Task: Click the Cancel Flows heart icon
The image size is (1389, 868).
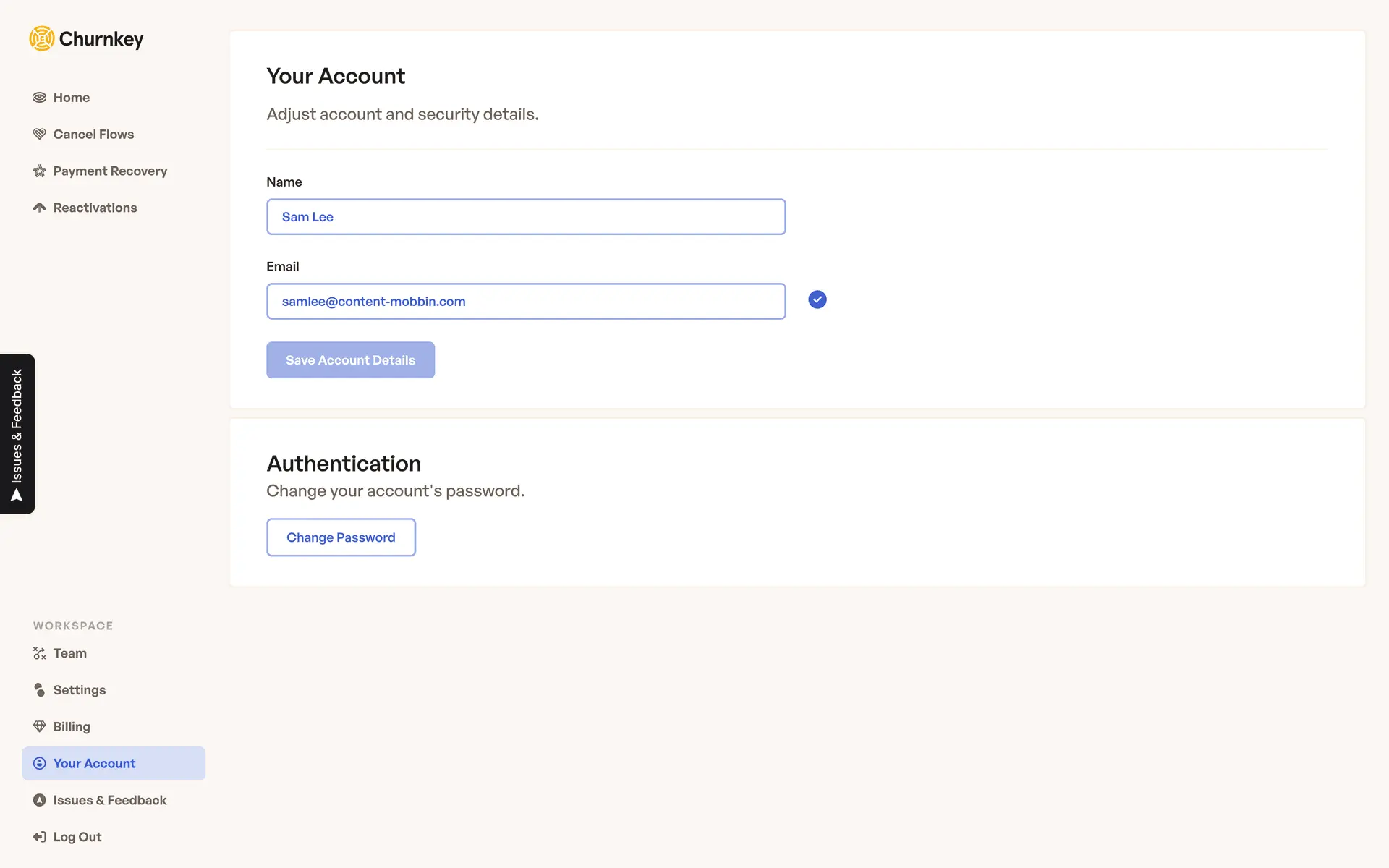Action: (40, 135)
